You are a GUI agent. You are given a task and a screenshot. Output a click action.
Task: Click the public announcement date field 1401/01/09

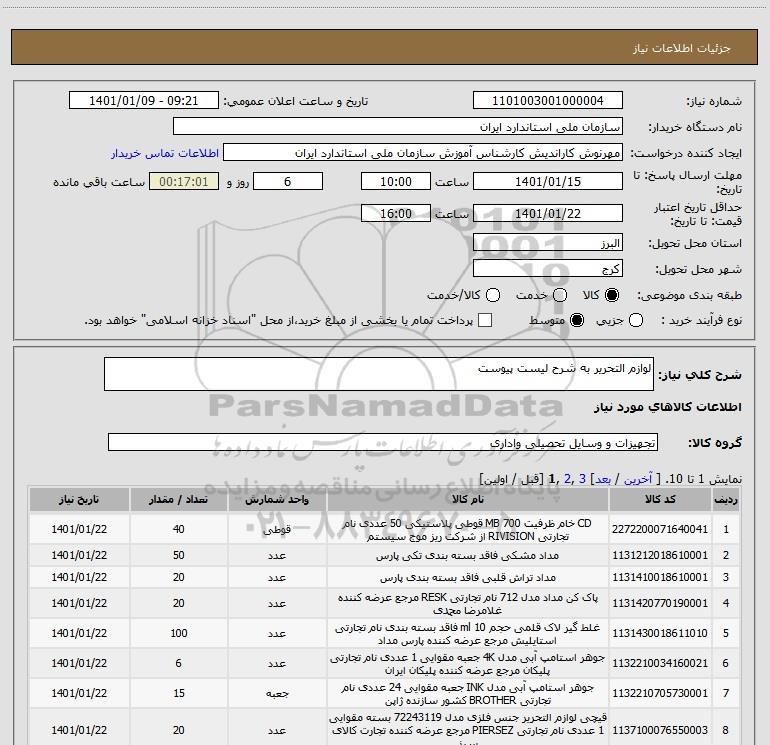click(x=144, y=100)
